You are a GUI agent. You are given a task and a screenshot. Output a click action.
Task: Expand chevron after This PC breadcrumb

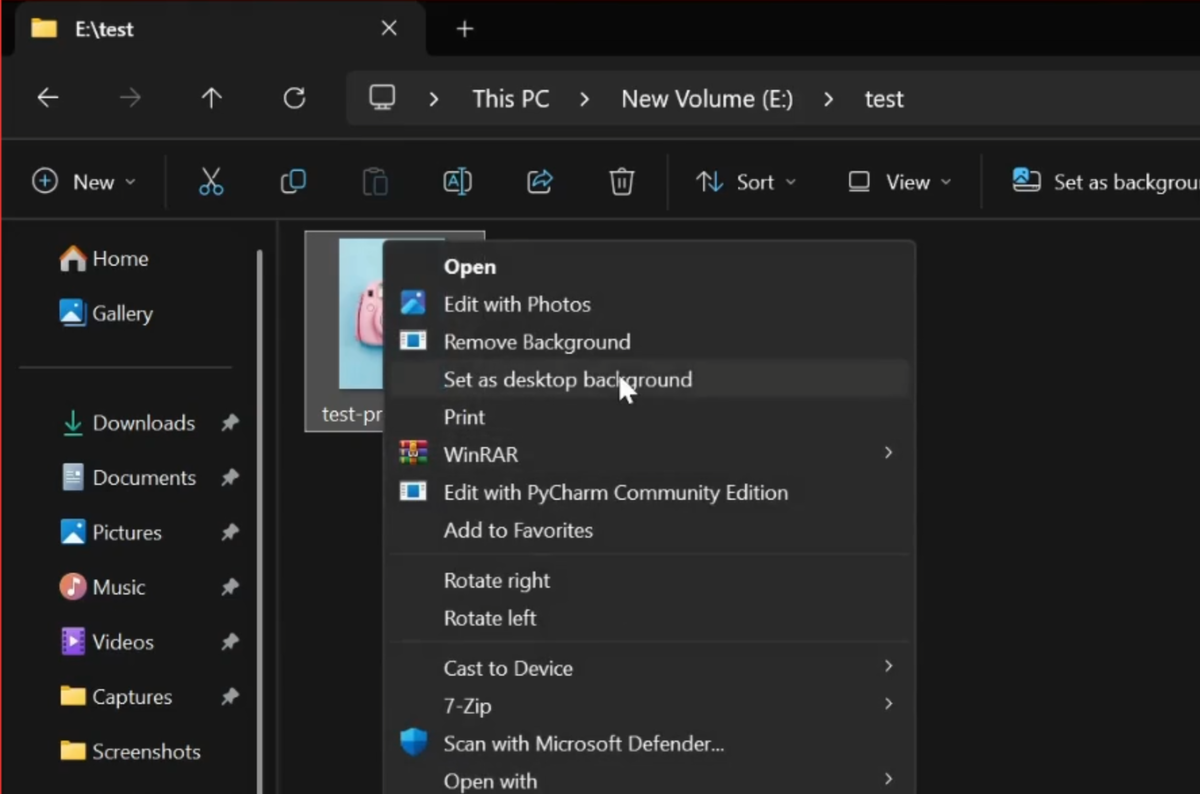pos(585,99)
